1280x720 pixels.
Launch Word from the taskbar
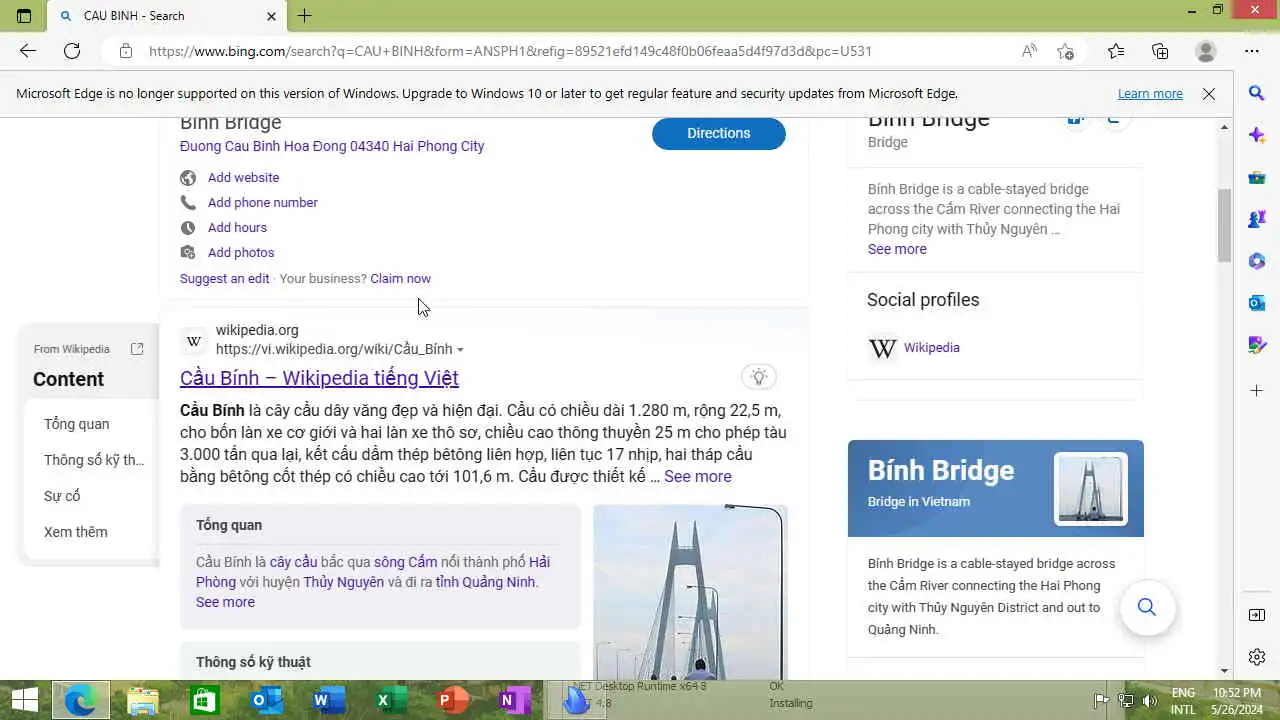pyautogui.click(x=327, y=700)
